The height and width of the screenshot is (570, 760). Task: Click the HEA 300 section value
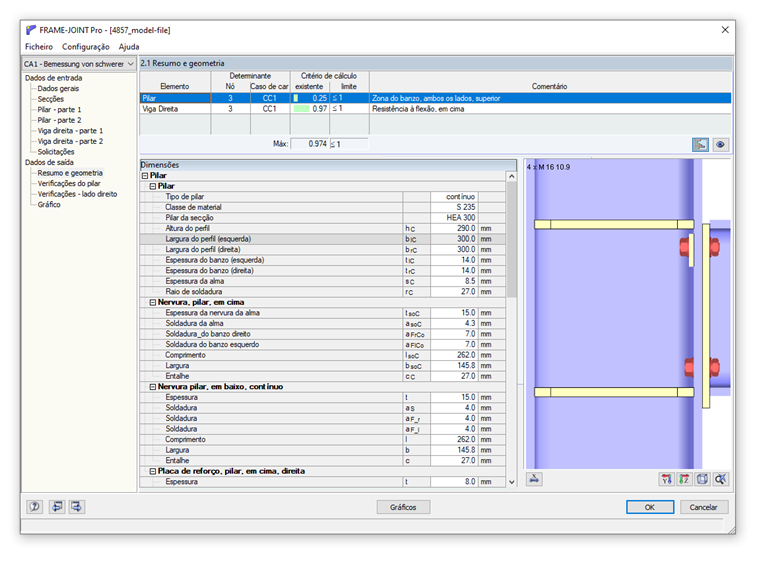pyautogui.click(x=454, y=218)
